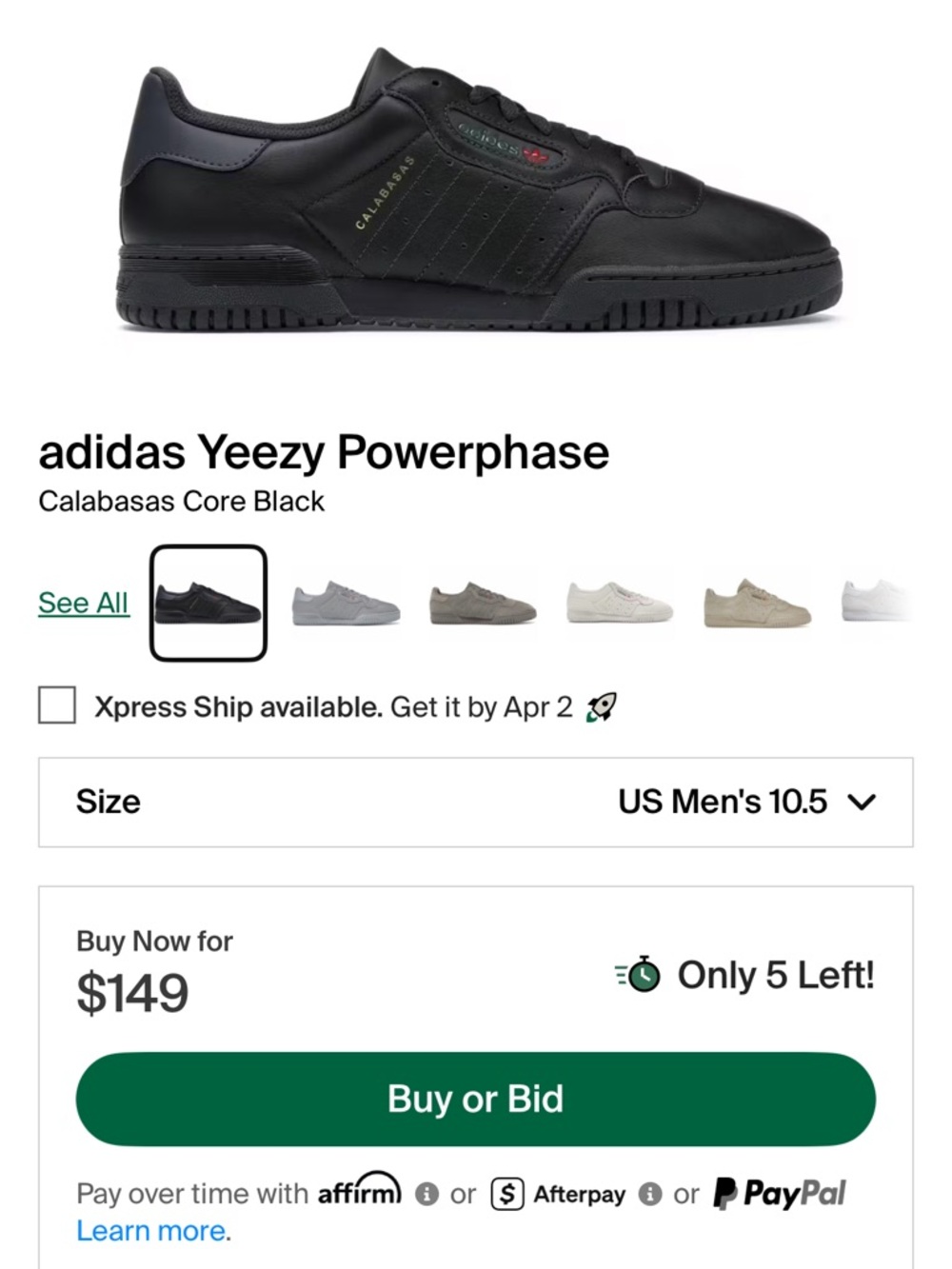Click the stopwatch icon beside Only 5 Left
Screen dimensions: 952x1269
click(x=644, y=976)
